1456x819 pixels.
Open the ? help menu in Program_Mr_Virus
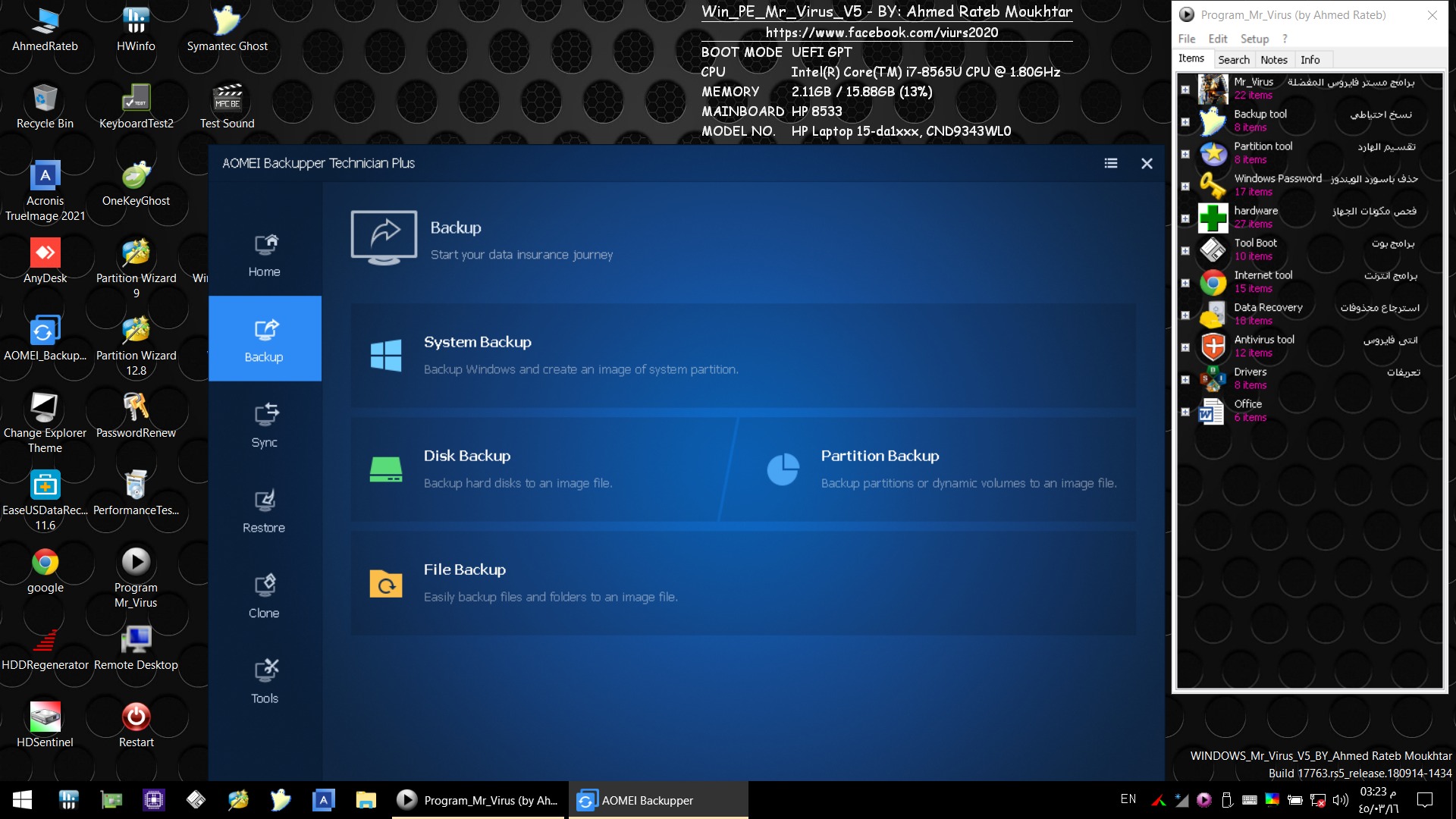point(1285,39)
